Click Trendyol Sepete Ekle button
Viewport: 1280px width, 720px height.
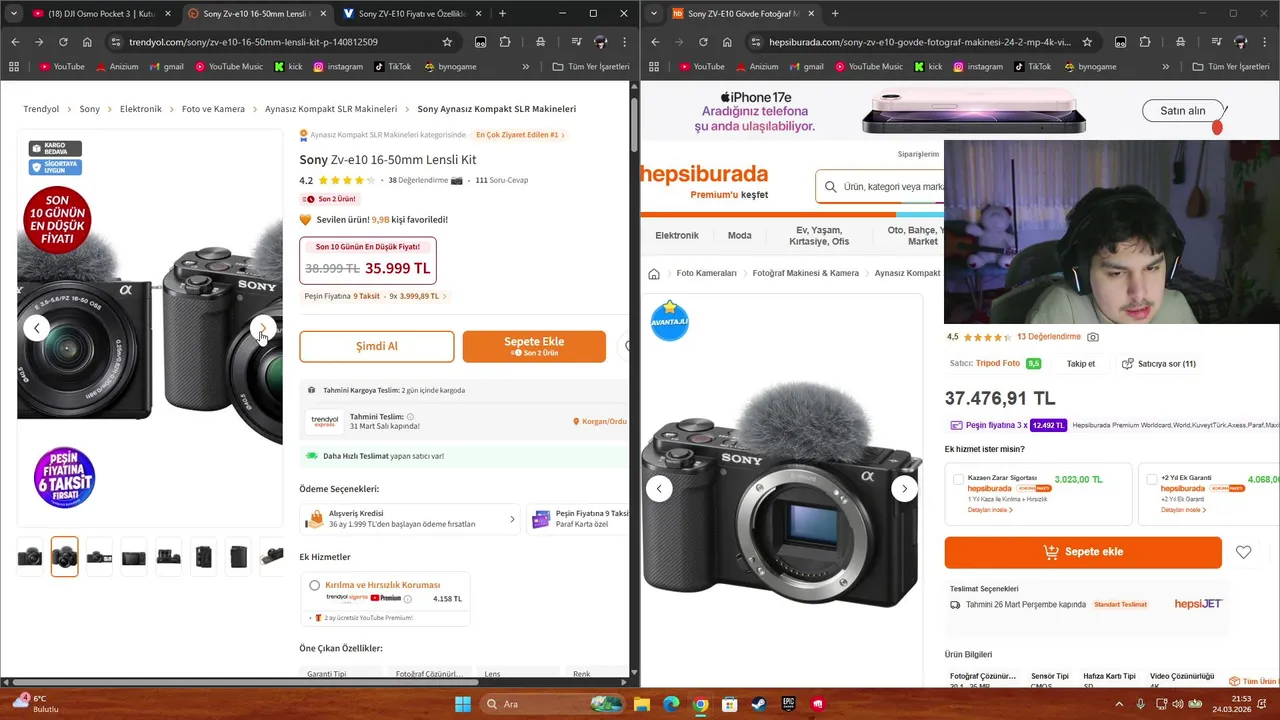pyautogui.click(x=534, y=346)
